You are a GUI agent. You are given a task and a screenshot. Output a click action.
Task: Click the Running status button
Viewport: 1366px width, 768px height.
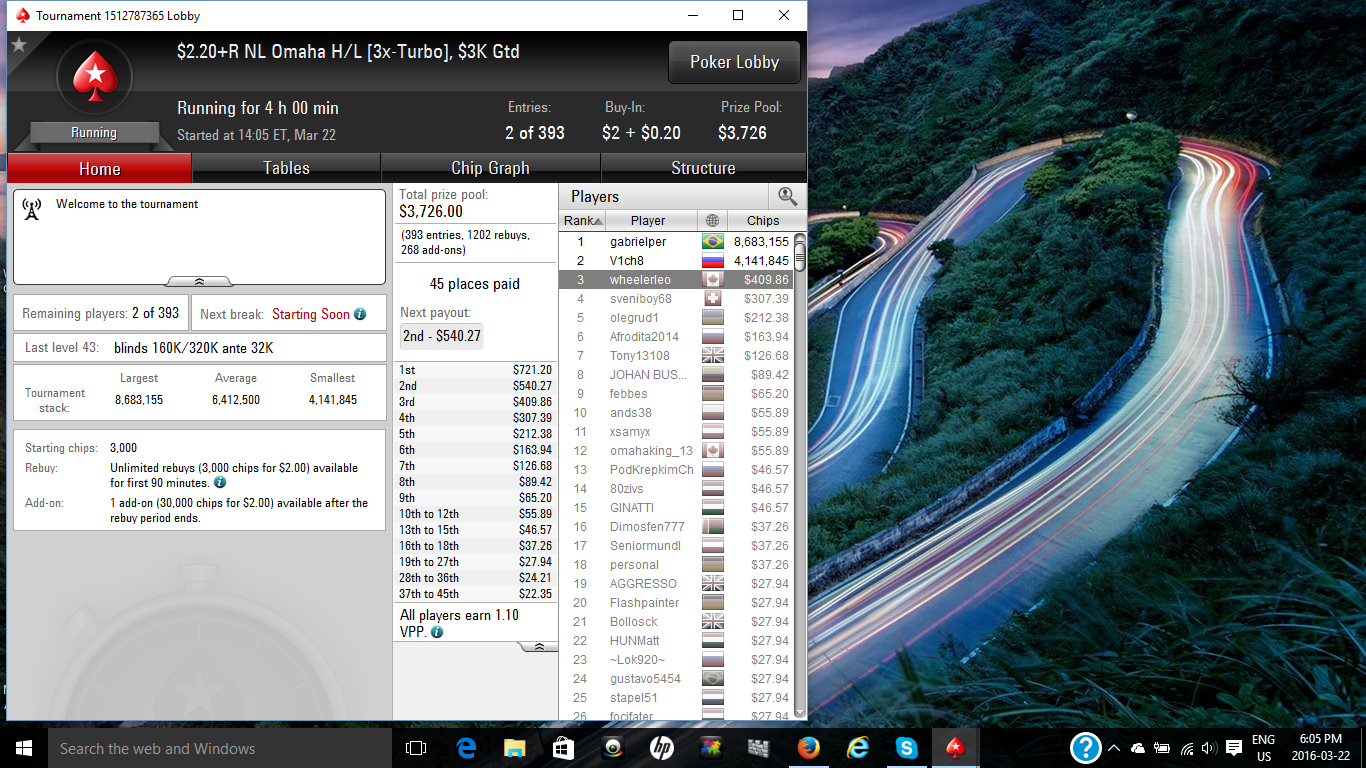(94, 133)
